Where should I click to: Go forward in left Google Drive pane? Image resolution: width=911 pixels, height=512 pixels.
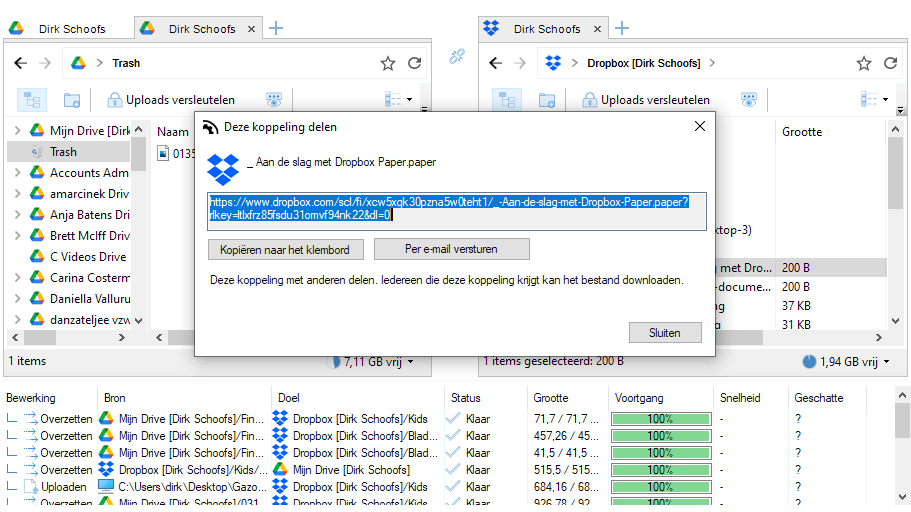pyautogui.click(x=45, y=63)
